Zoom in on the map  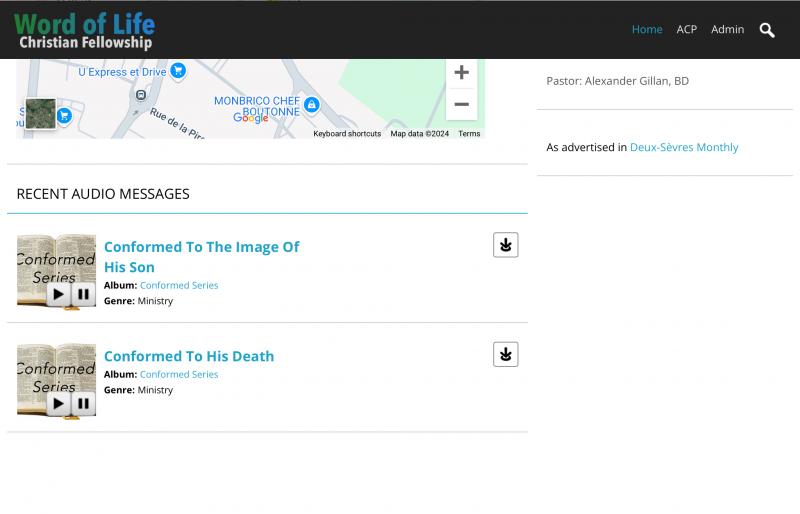(x=461, y=73)
